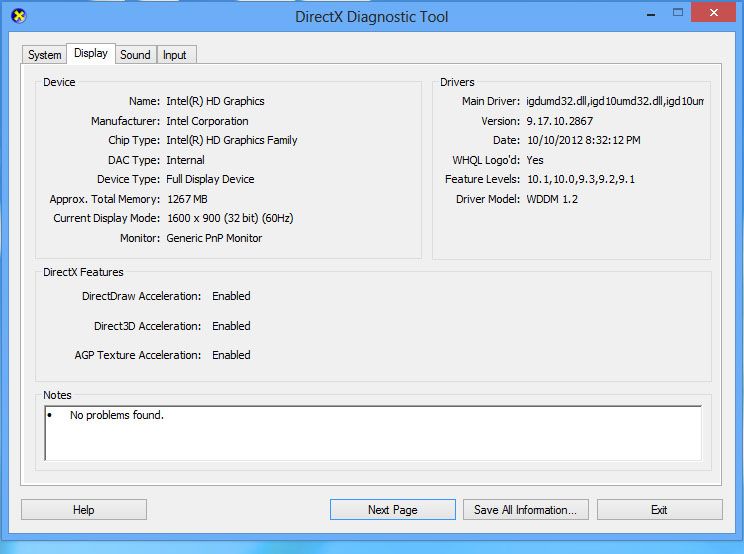Screen dimensions: 744x554
Task: Close the DirectX Diagnostic Tool window
Action: (x=713, y=12)
